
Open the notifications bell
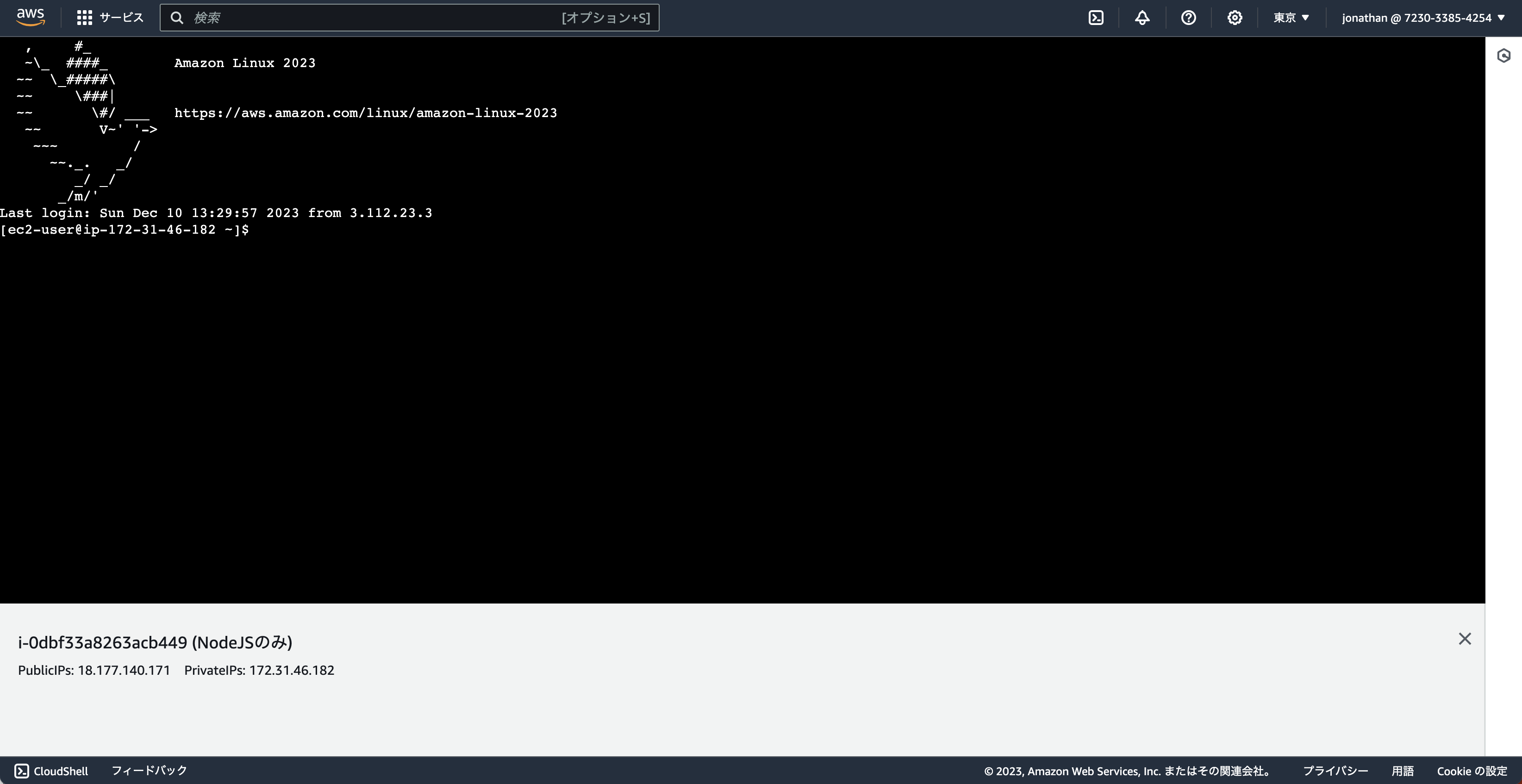point(1141,18)
